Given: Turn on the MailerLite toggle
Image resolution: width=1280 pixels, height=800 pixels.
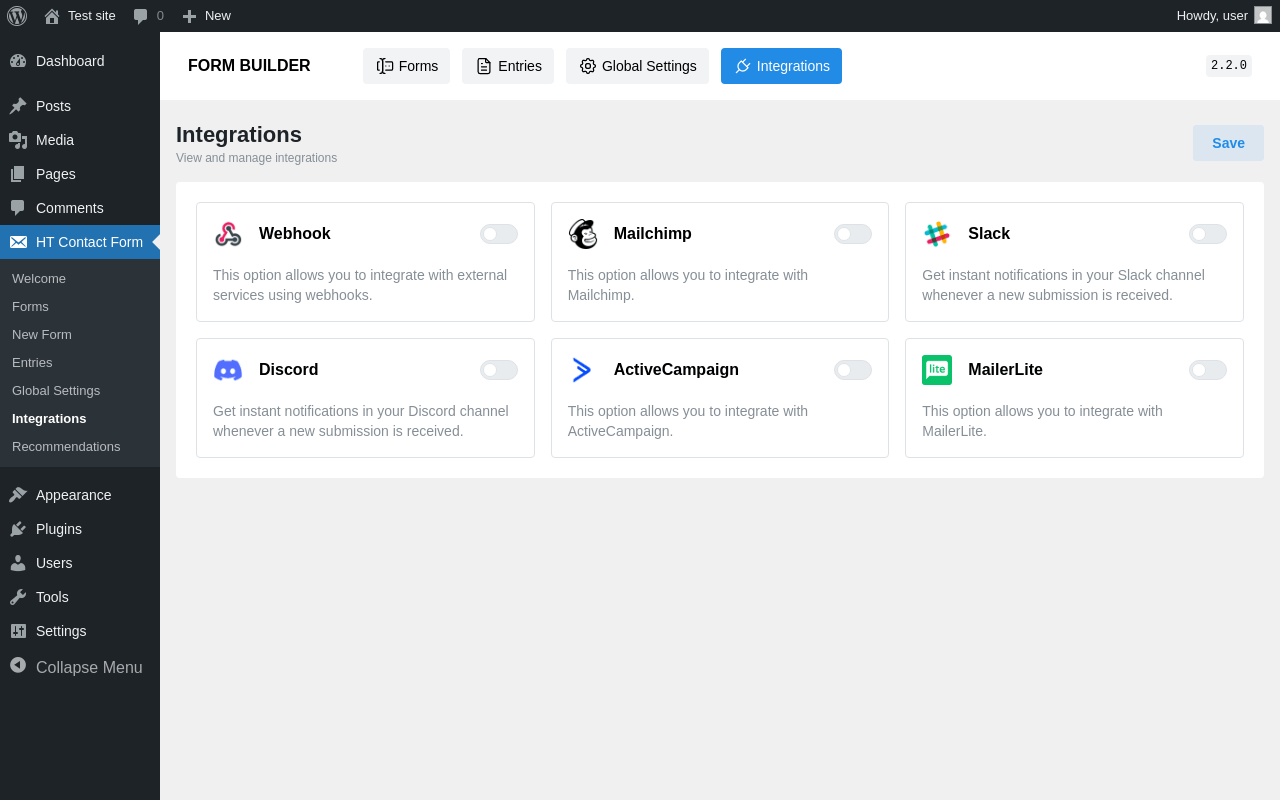Looking at the screenshot, I should tap(1208, 370).
